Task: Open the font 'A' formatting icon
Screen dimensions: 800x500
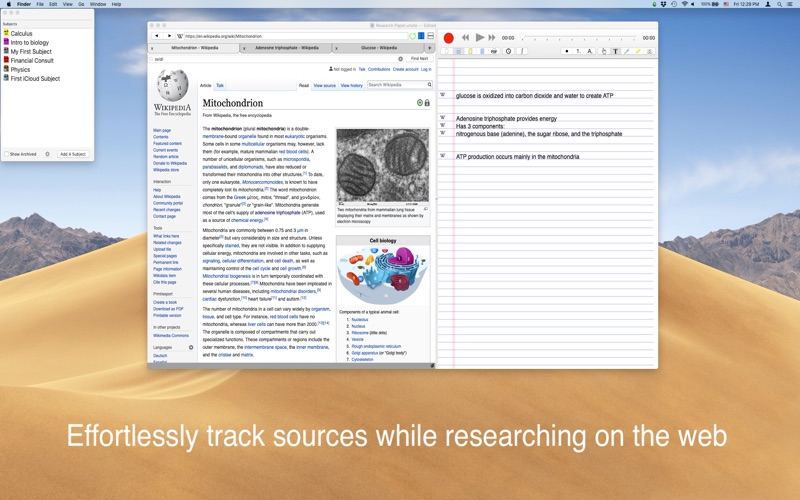Action: click(x=589, y=51)
